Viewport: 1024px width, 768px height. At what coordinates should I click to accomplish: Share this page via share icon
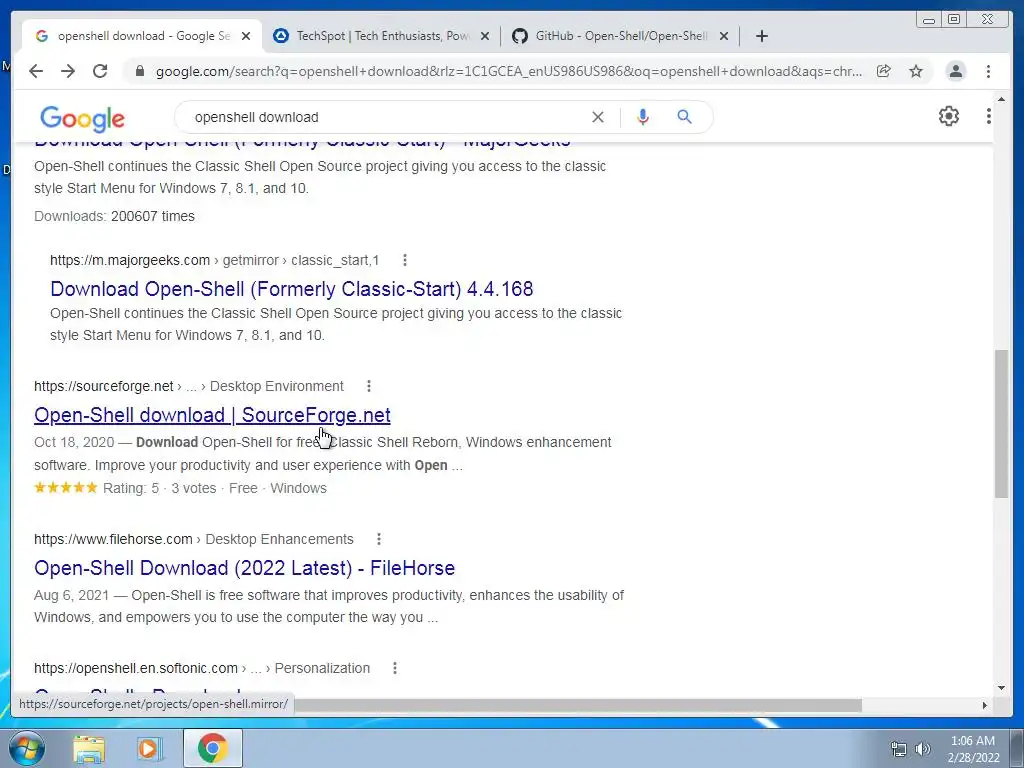coord(884,71)
